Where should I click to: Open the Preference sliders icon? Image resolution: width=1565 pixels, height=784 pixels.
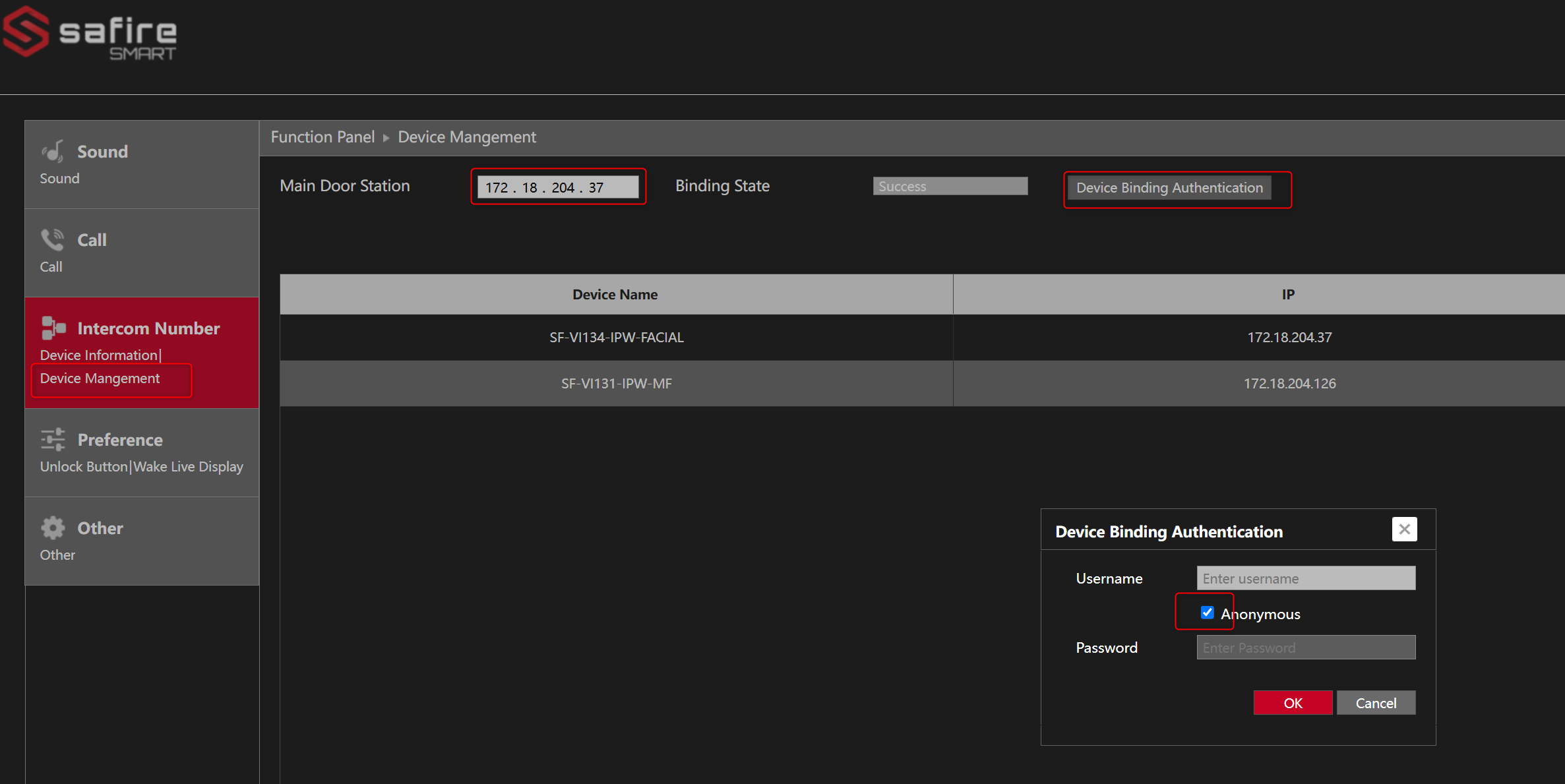pyautogui.click(x=53, y=439)
